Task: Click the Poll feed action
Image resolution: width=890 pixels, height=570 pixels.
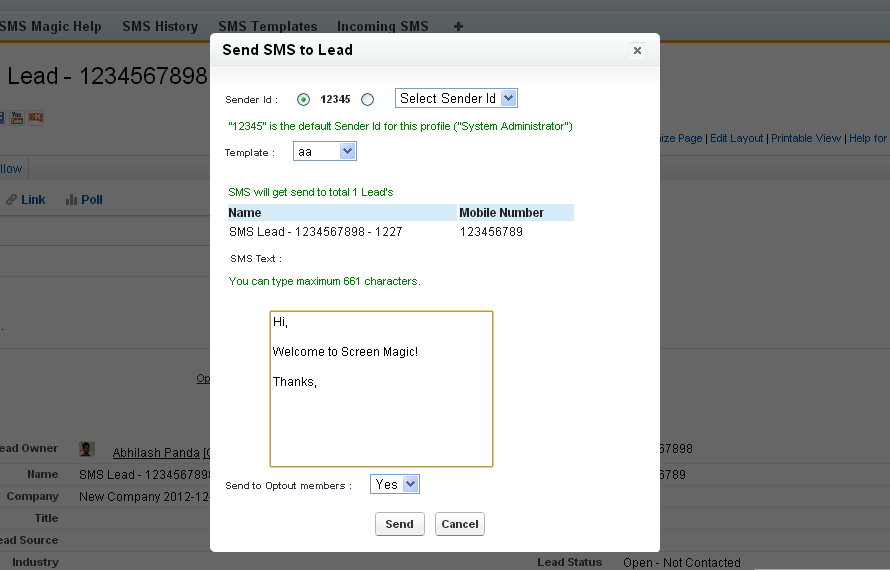Action: coord(91,200)
